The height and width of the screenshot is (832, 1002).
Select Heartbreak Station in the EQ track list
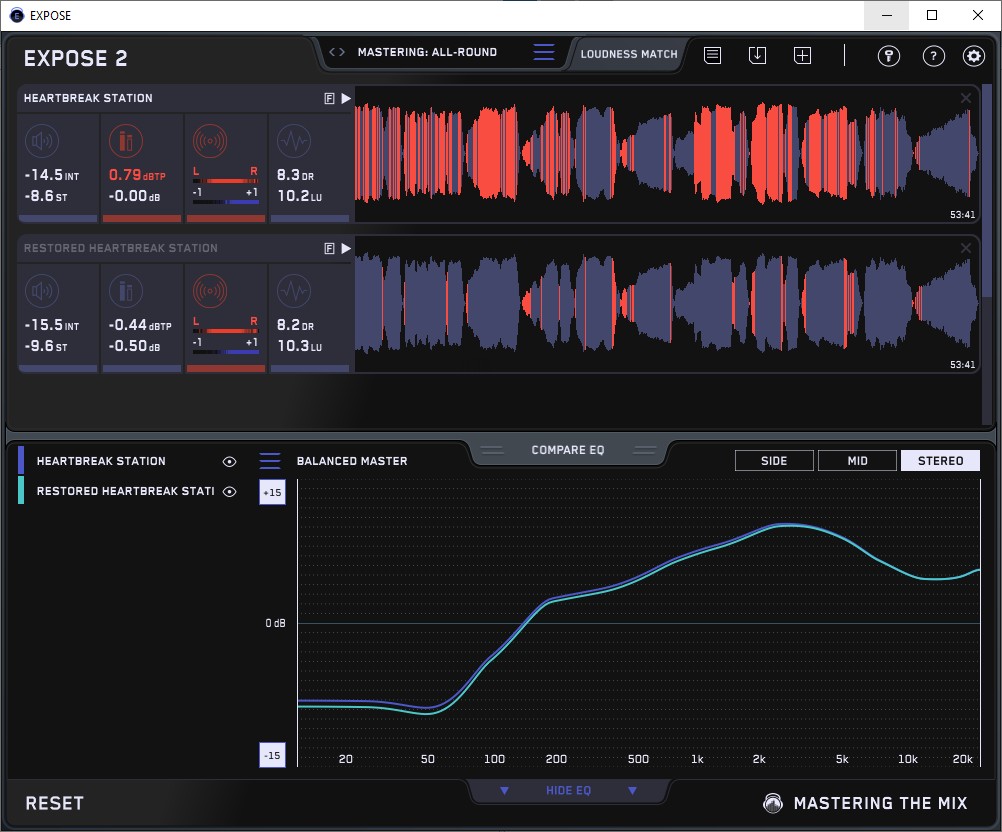(101, 461)
